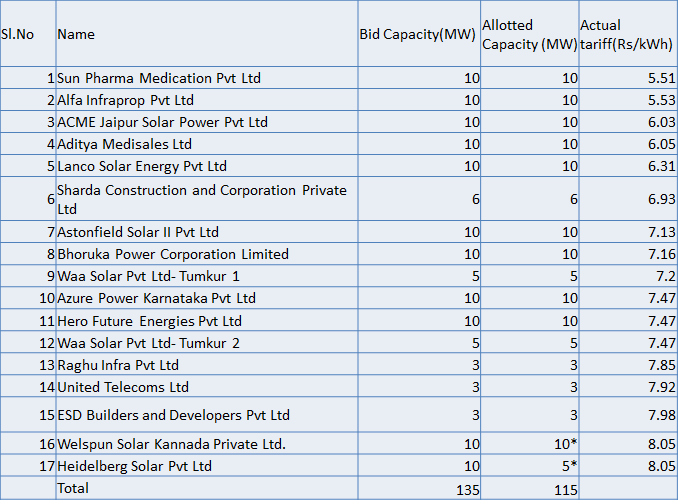This screenshot has width=678, height=500.
Task: Click 'United Telecoms Ltd' name cell
Action: (x=207, y=387)
